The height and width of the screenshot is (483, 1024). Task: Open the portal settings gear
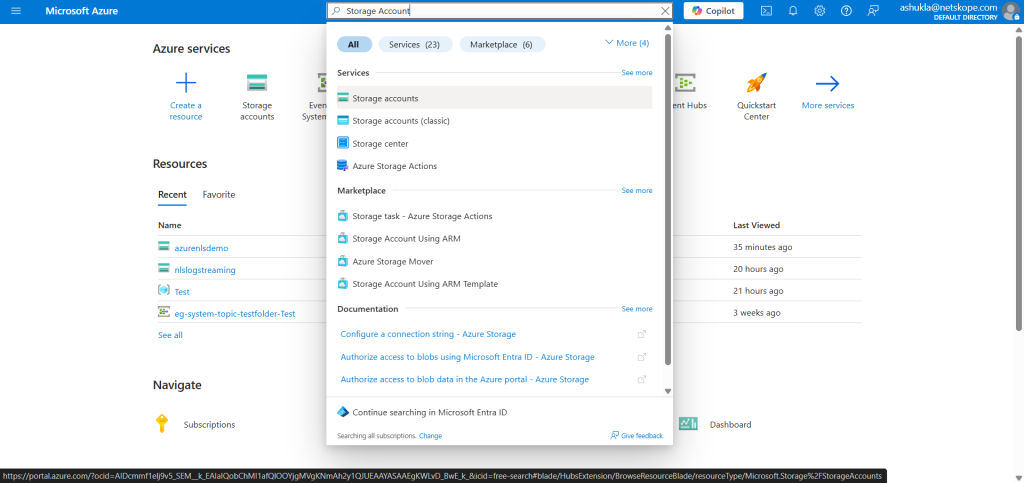click(820, 11)
